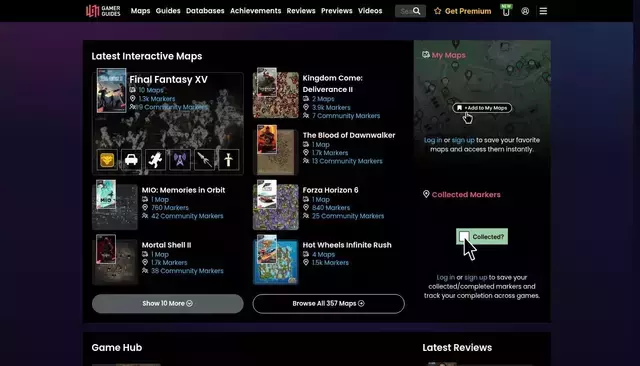The width and height of the screenshot is (640, 366).
Task: Open the Reviews menu
Action: pyautogui.click(x=301, y=11)
